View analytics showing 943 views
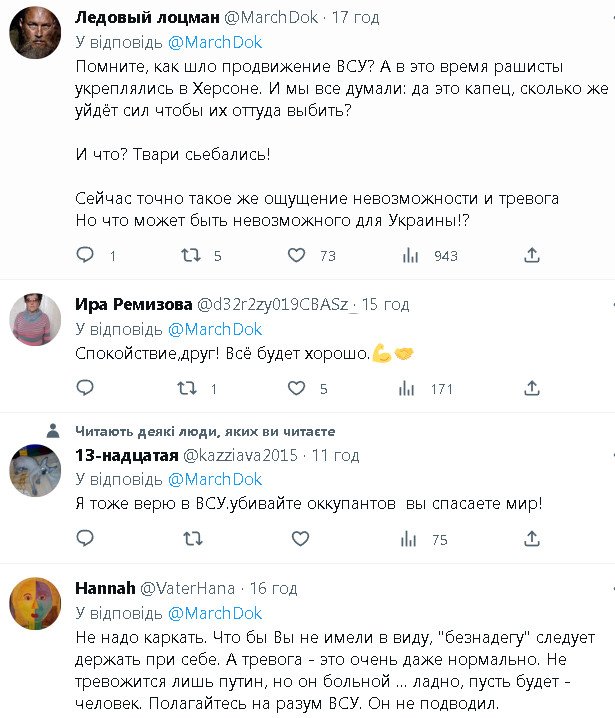 [x=409, y=256]
